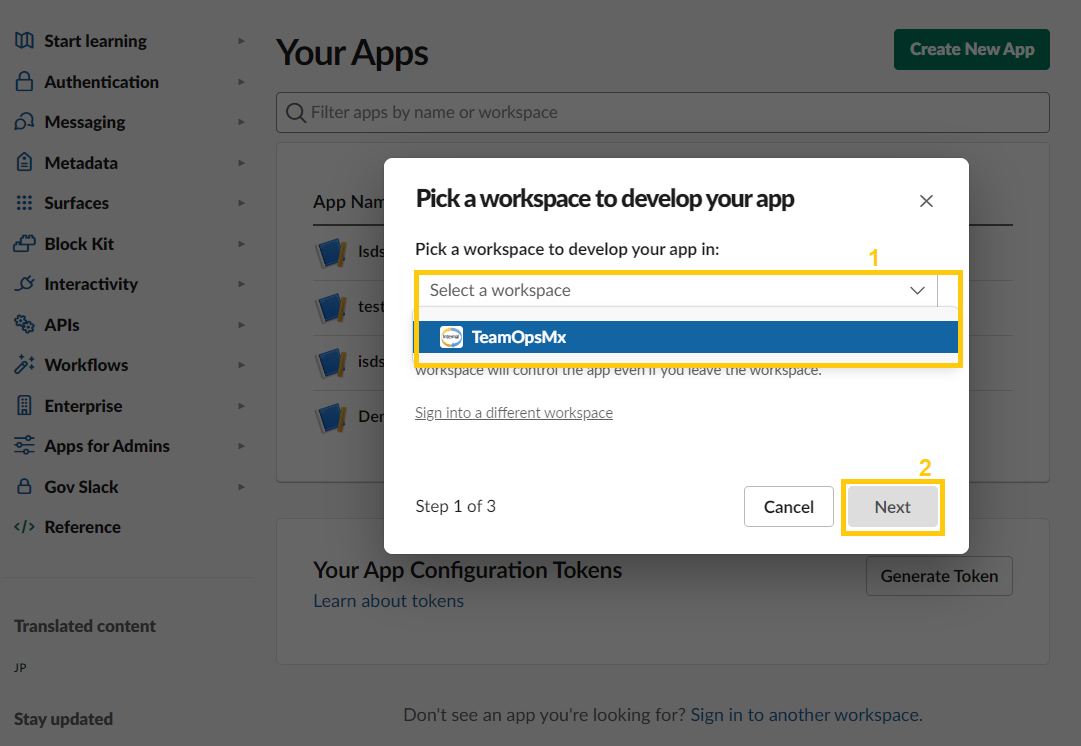Click the APIs gears icon
Screen dimensions: 1081x746
pos(25,325)
